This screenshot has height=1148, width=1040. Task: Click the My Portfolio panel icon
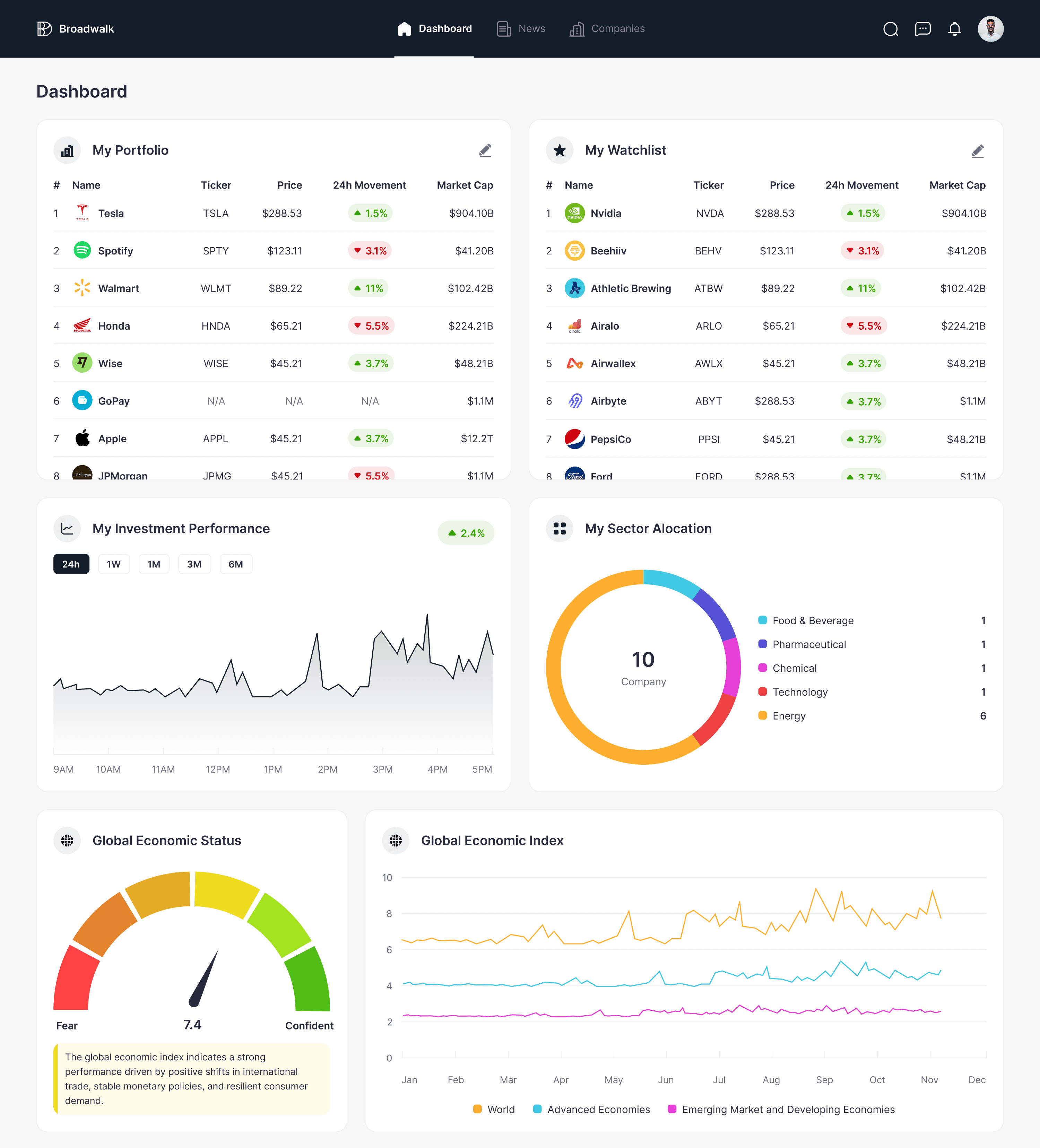pyautogui.click(x=67, y=150)
